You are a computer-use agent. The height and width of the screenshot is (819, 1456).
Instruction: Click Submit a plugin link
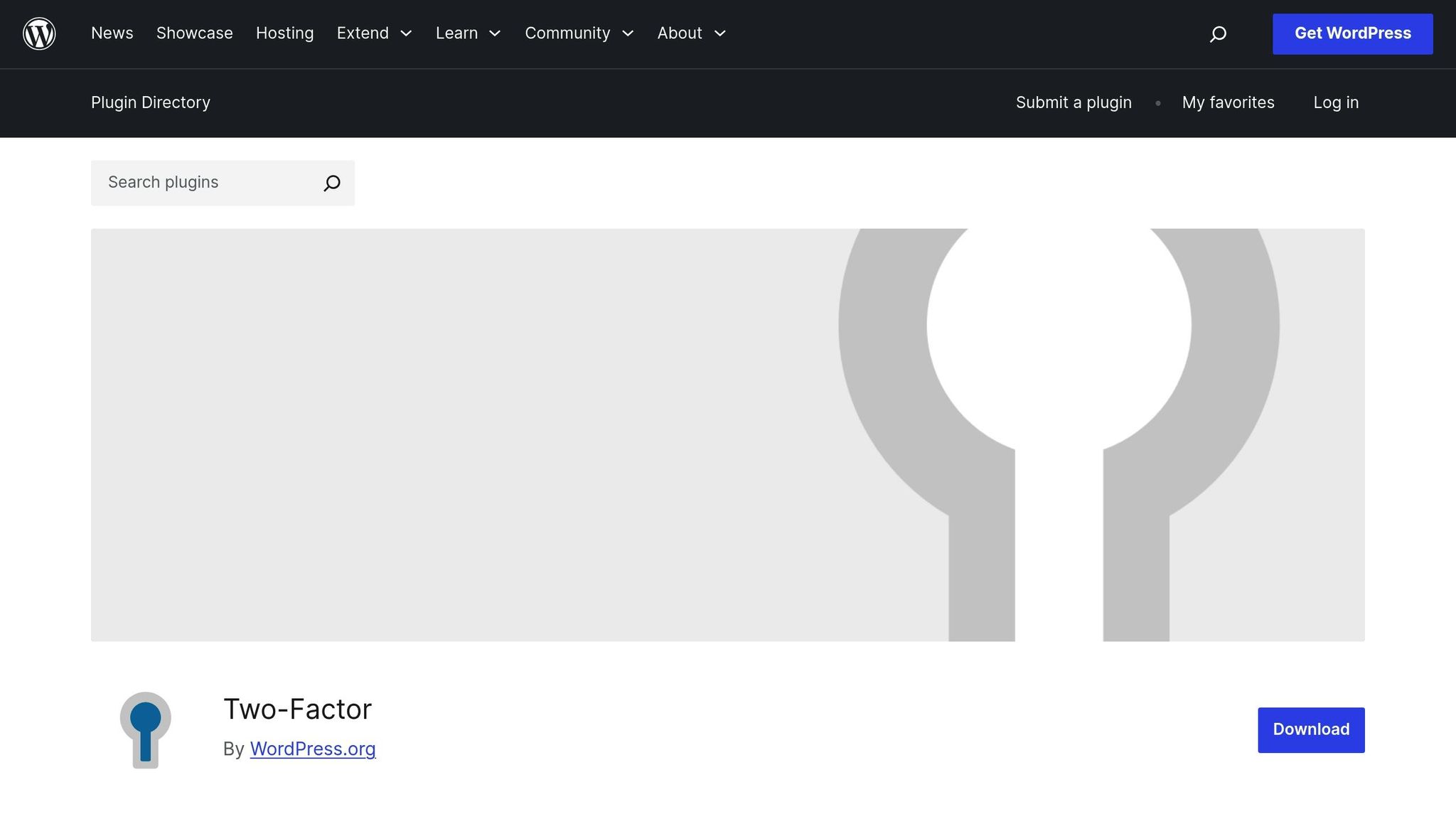click(1073, 102)
